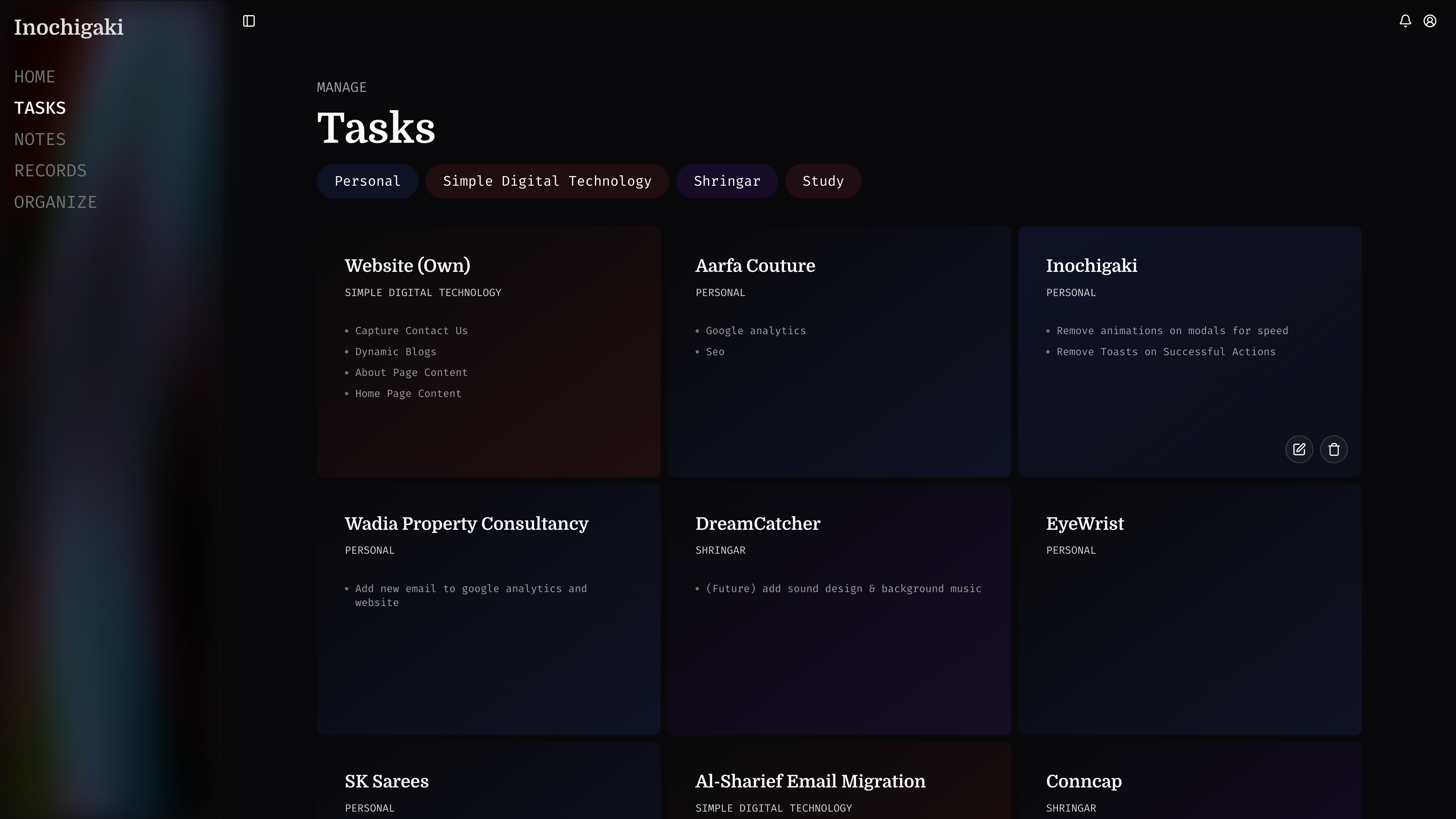Viewport: 1456px width, 819px height.
Task: Click the Inochigaki logo title
Action: [x=68, y=27]
